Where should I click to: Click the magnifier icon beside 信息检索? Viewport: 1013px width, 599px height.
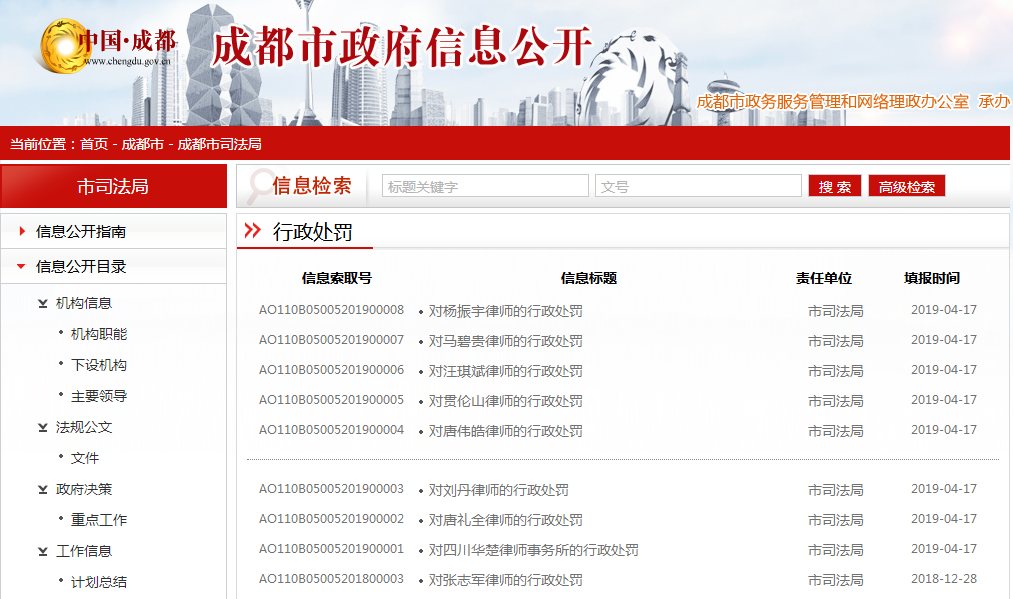pos(258,185)
